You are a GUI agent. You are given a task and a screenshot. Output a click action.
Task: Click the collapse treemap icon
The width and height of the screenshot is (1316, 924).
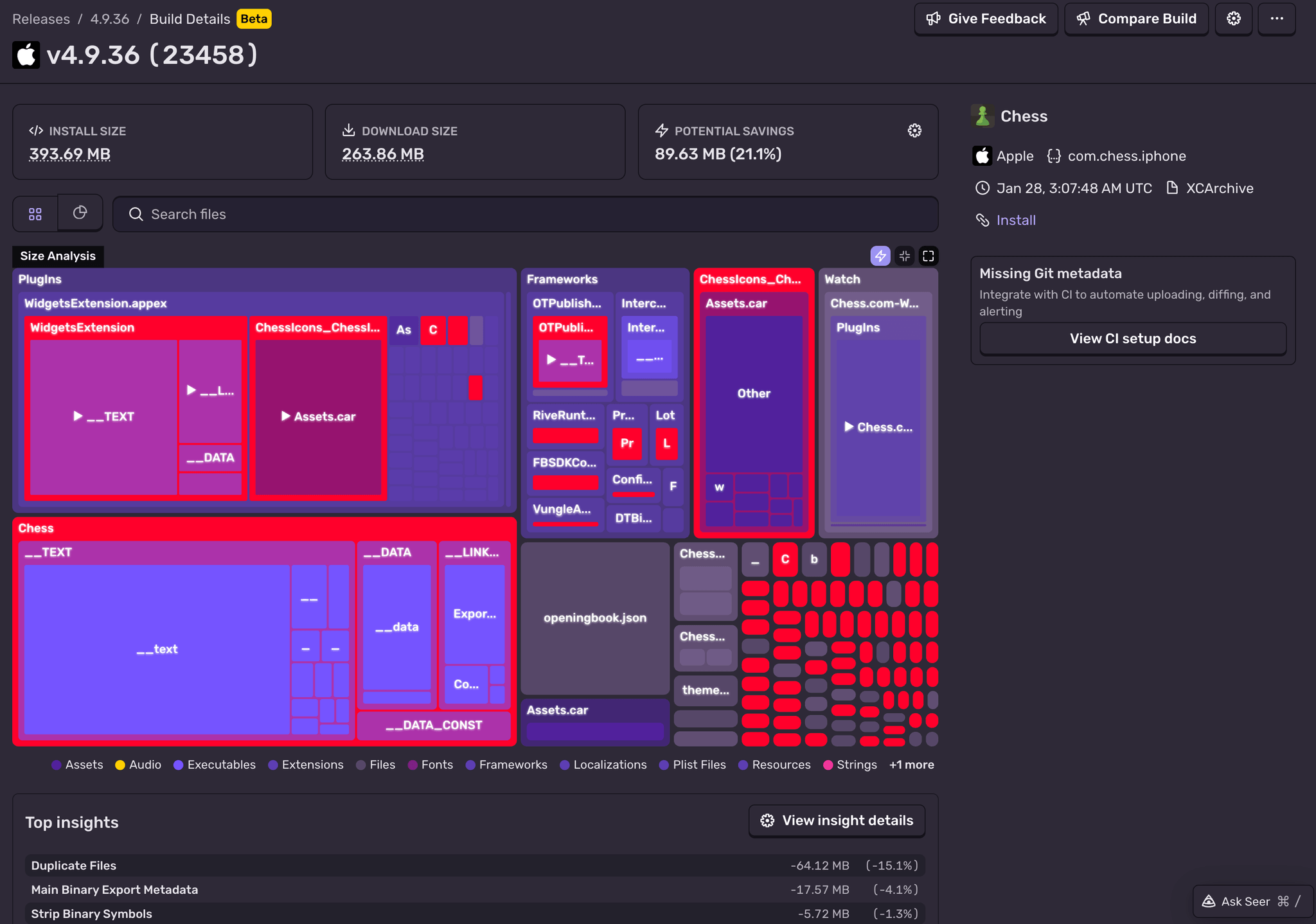[x=905, y=256]
